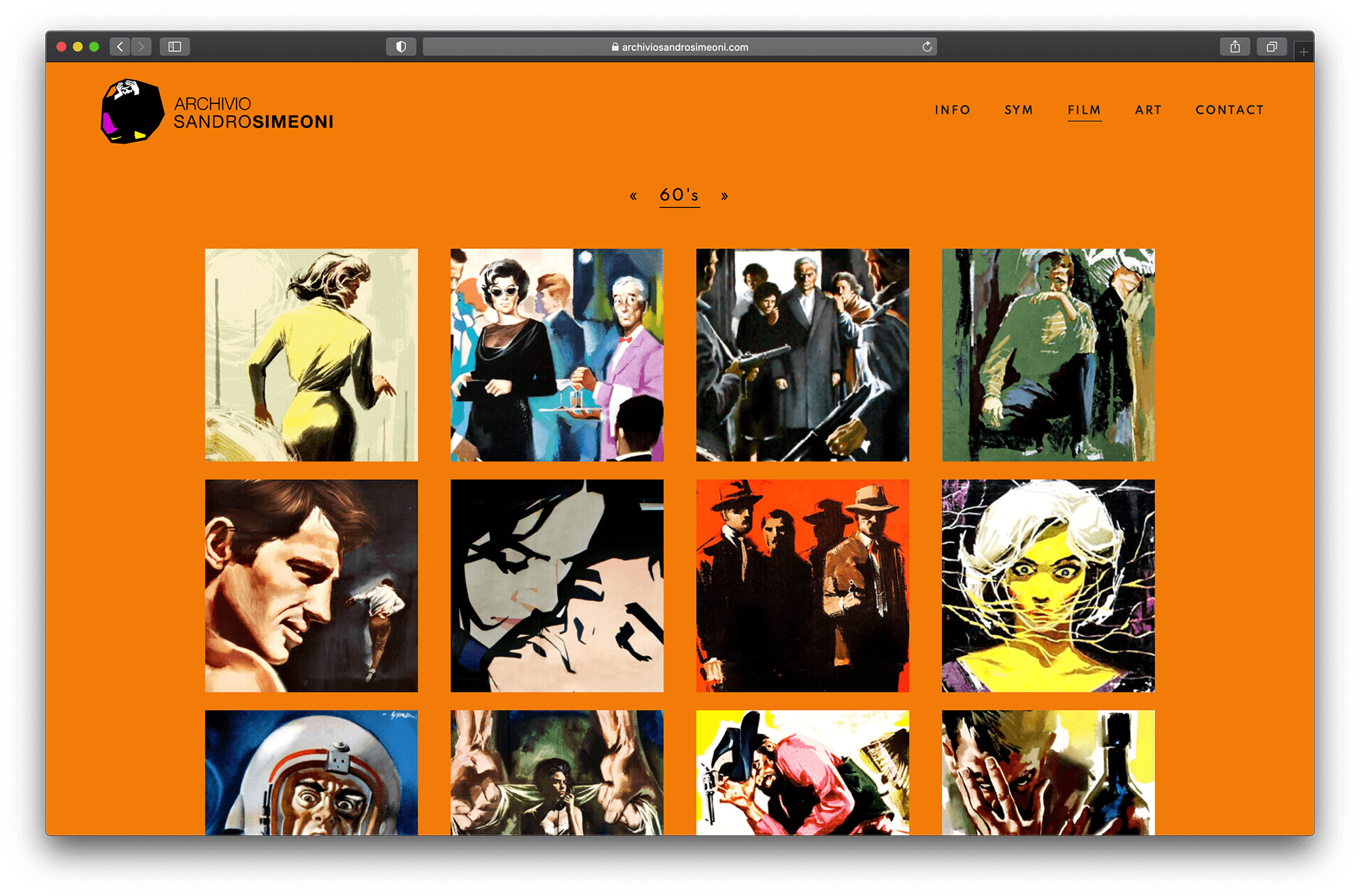Open the green-toned kneeling figure thumbnail
Screen dimensions: 1360x896
tap(1048, 355)
